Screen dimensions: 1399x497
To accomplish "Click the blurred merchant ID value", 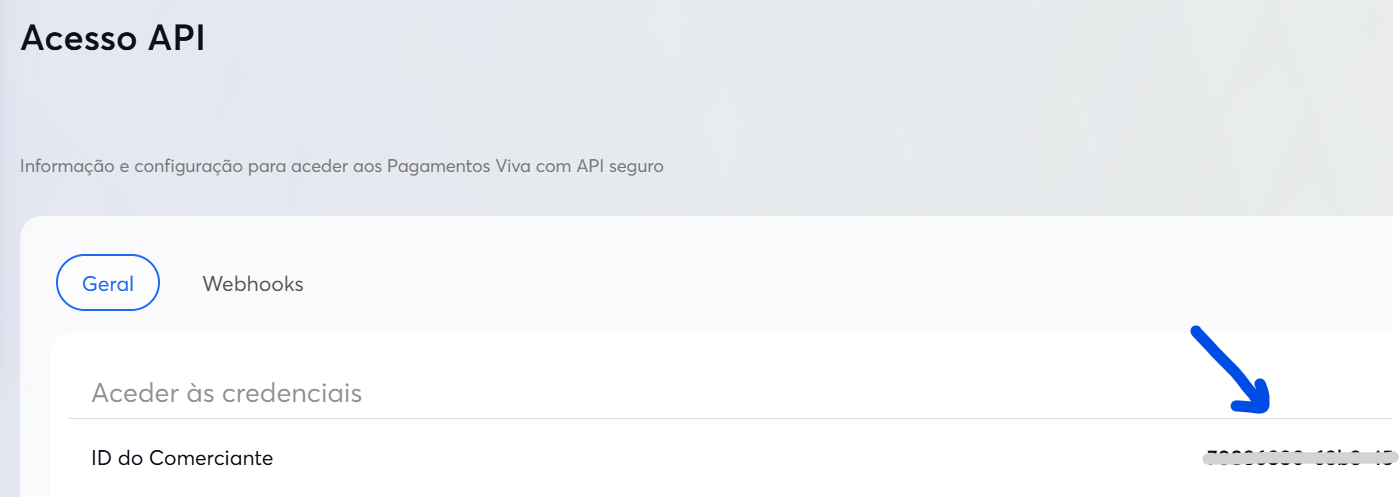I will pyautogui.click(x=1298, y=459).
